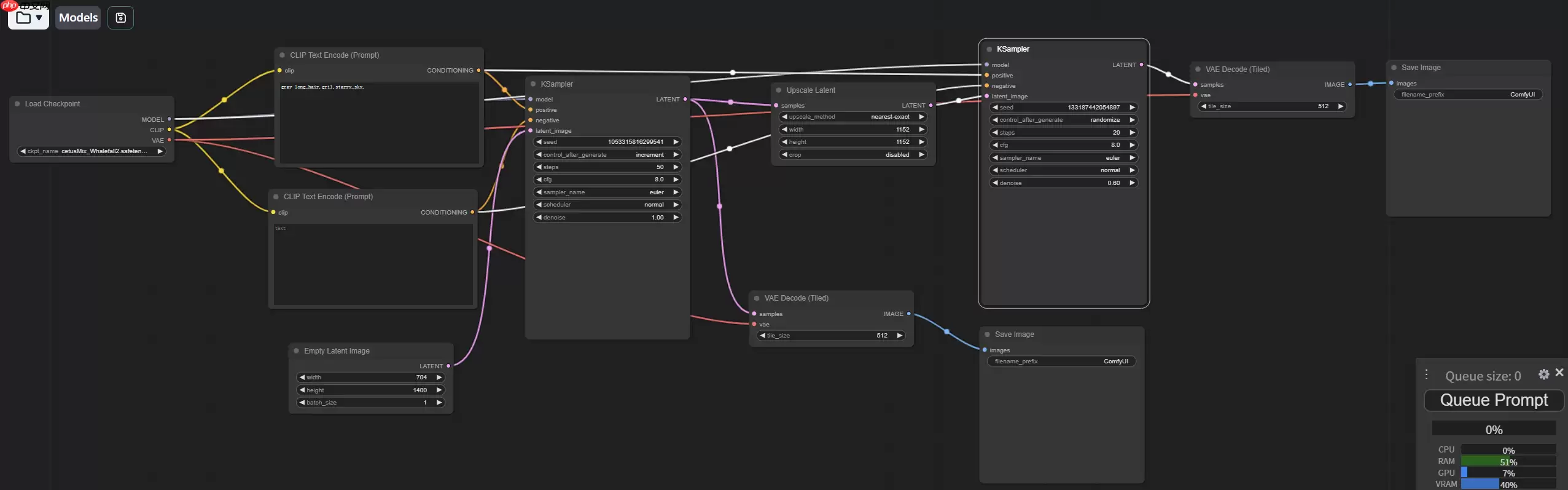Click the filename_prefix field in the top-right Save Image
Image resolution: width=1568 pixels, height=490 pixels.
pyautogui.click(x=1467, y=95)
